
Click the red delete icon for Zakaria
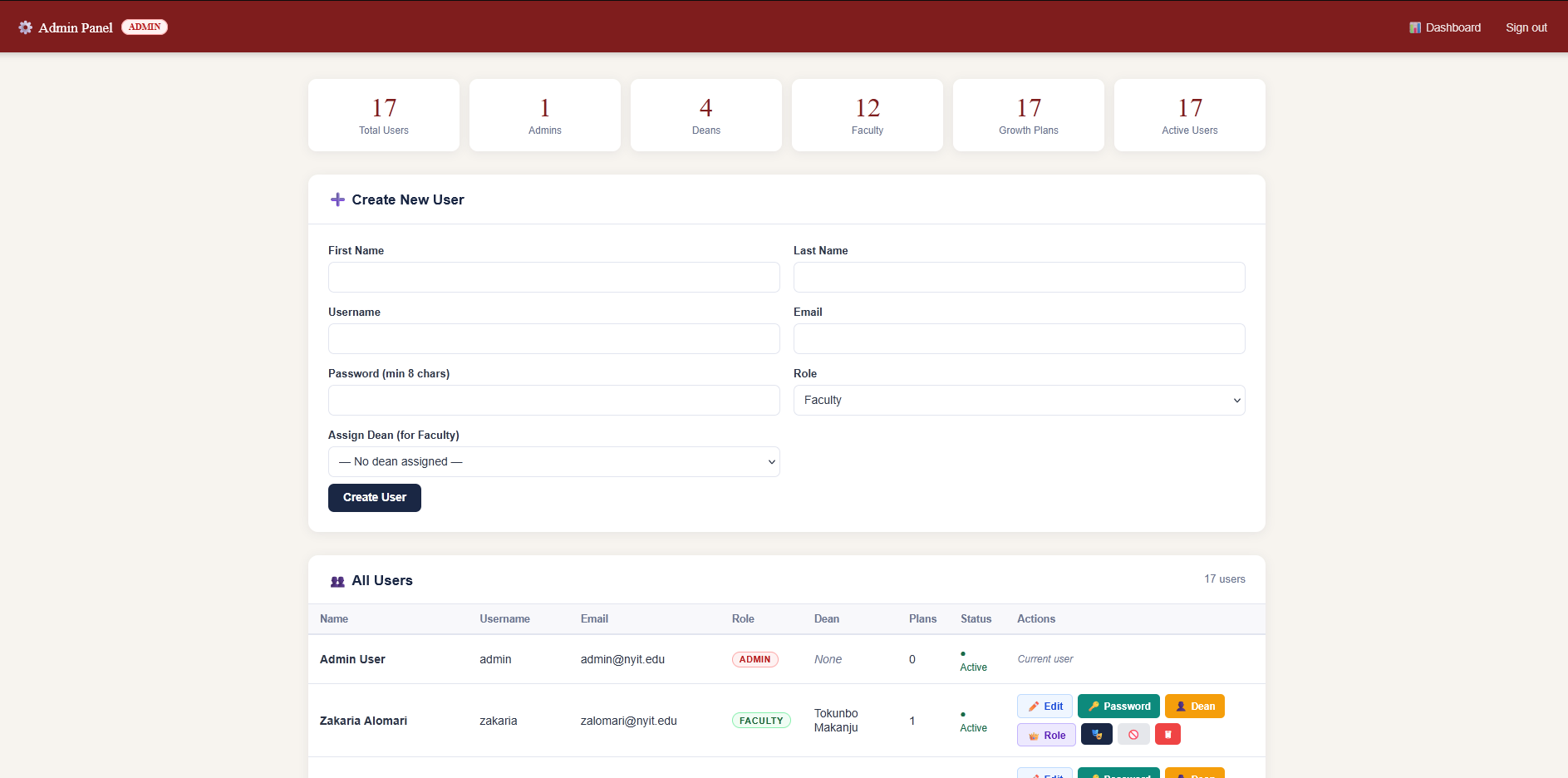1167,735
